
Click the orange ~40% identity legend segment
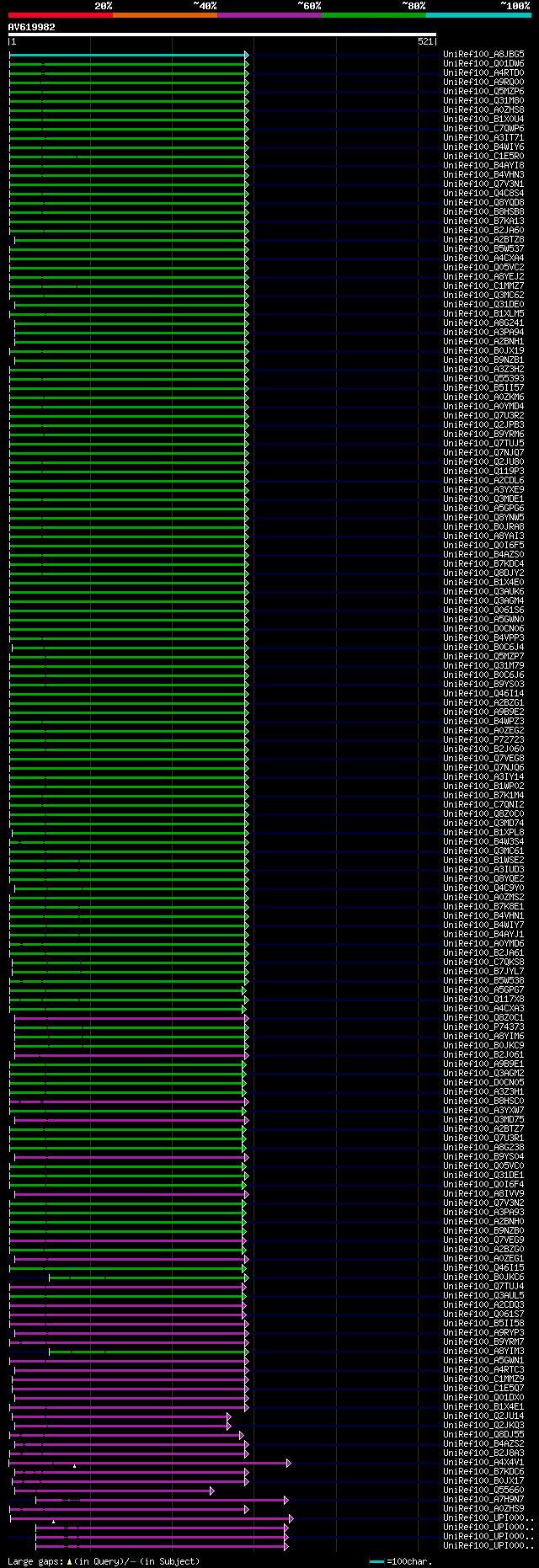164,14
